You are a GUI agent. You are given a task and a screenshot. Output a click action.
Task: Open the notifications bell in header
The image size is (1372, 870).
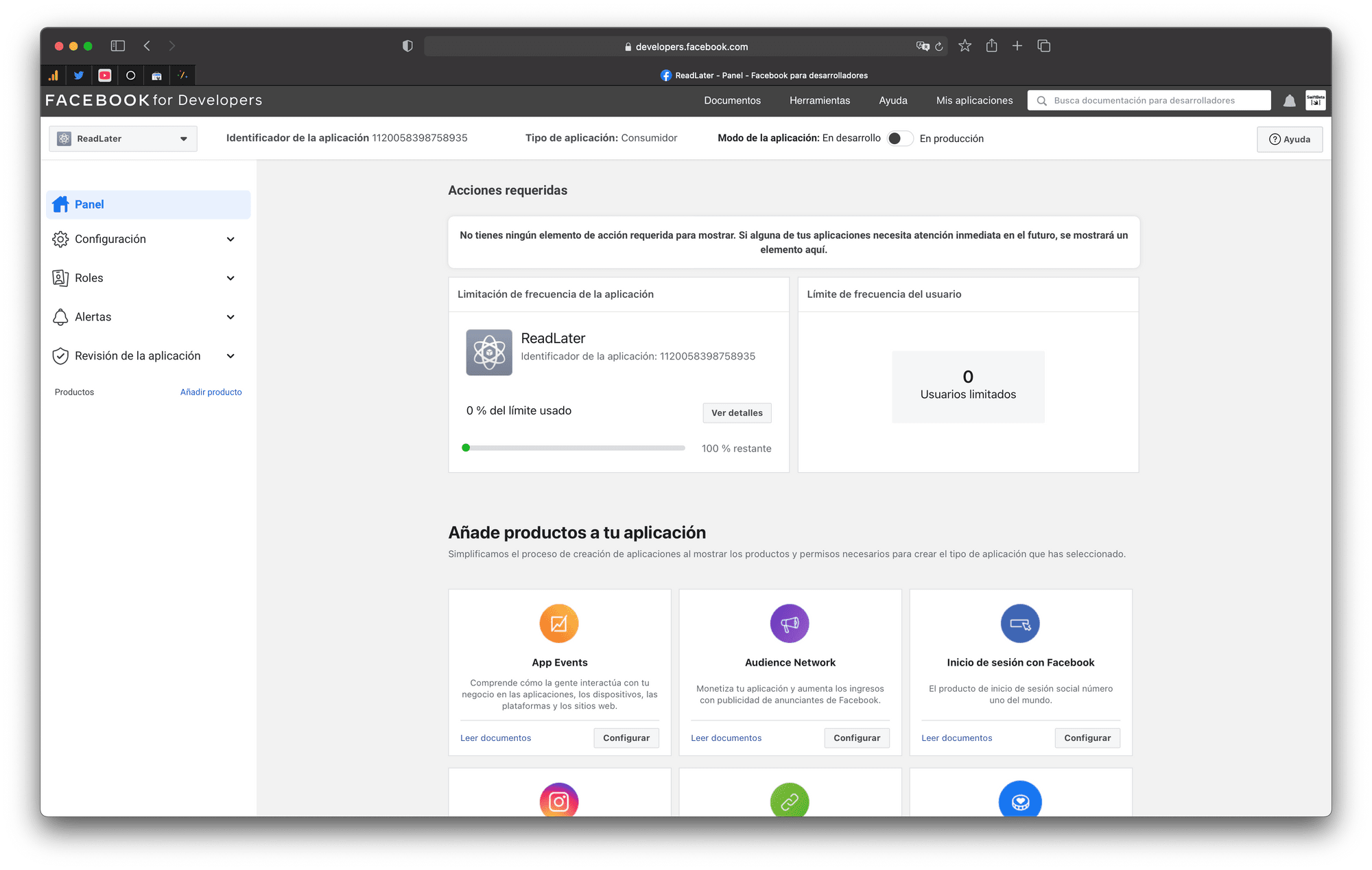point(1290,101)
